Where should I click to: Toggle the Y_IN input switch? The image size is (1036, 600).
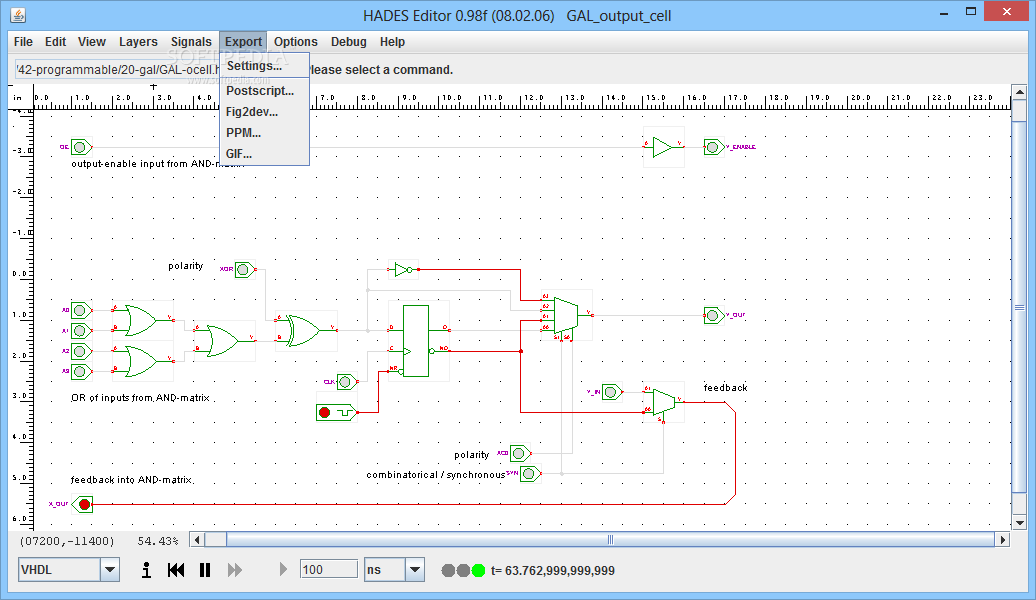coord(612,393)
